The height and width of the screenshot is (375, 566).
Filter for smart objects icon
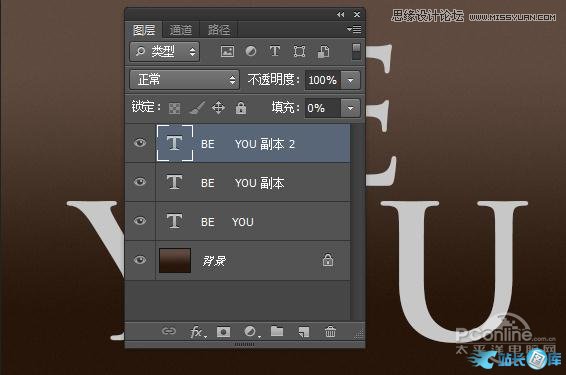click(x=323, y=52)
